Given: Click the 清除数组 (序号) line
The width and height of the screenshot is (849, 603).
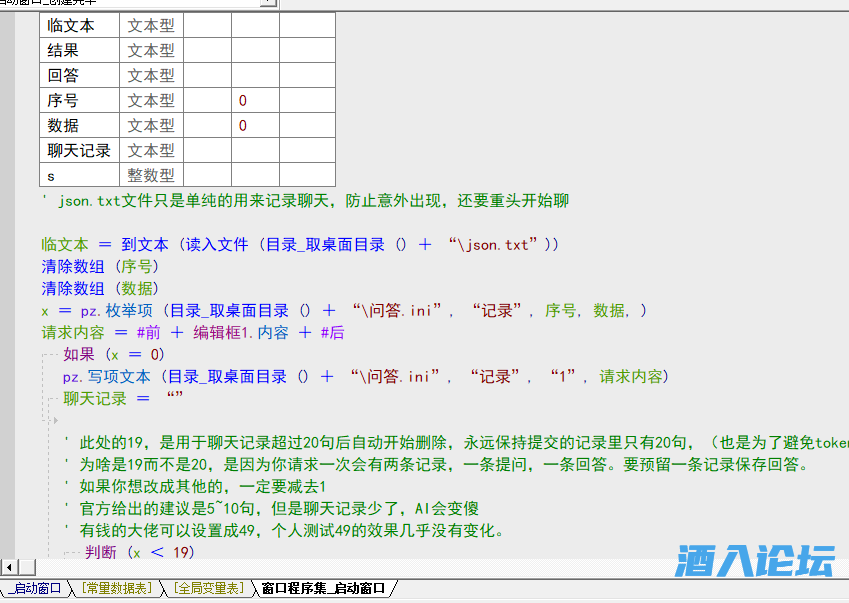Looking at the screenshot, I should (100, 266).
